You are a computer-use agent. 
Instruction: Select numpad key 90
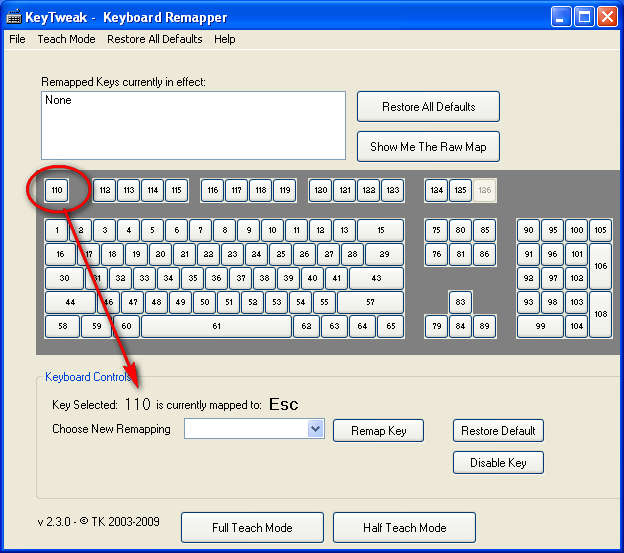(x=528, y=230)
